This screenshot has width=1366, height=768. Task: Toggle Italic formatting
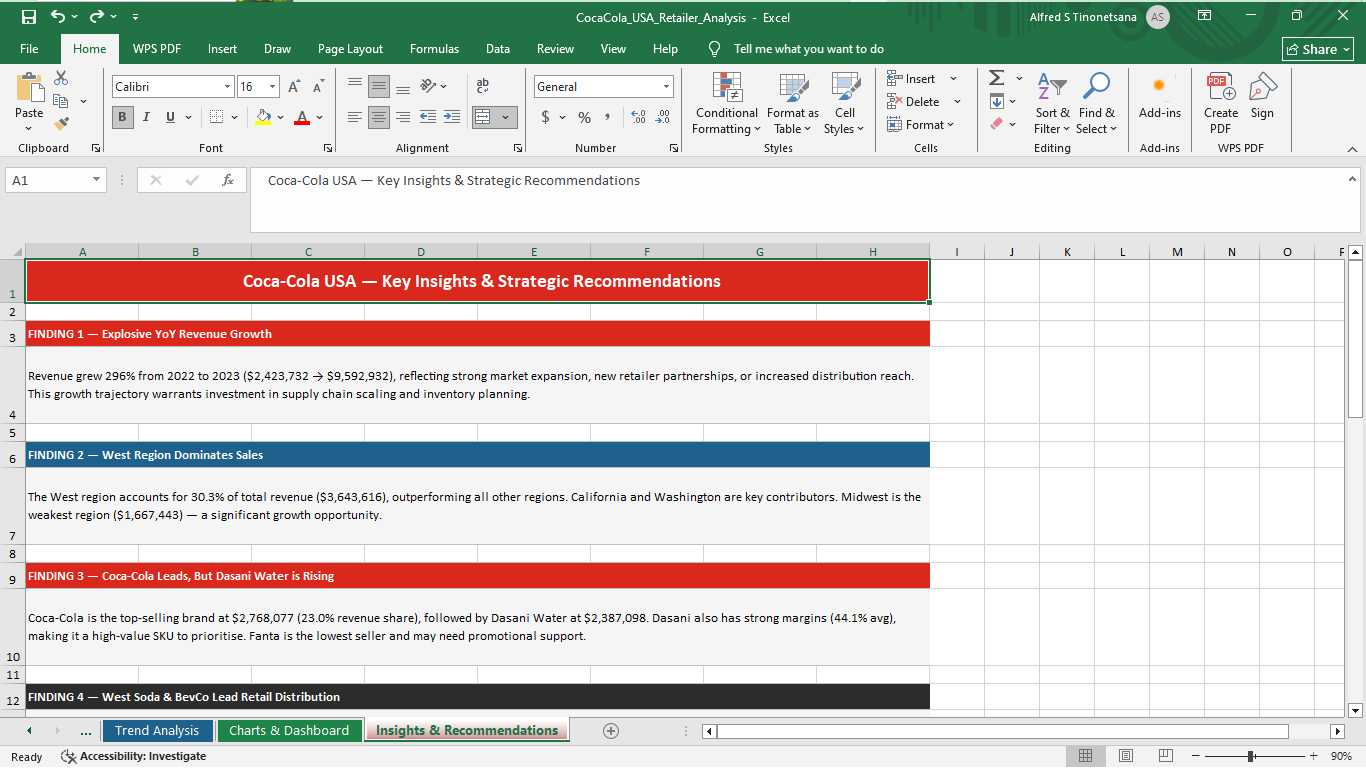pos(146,117)
